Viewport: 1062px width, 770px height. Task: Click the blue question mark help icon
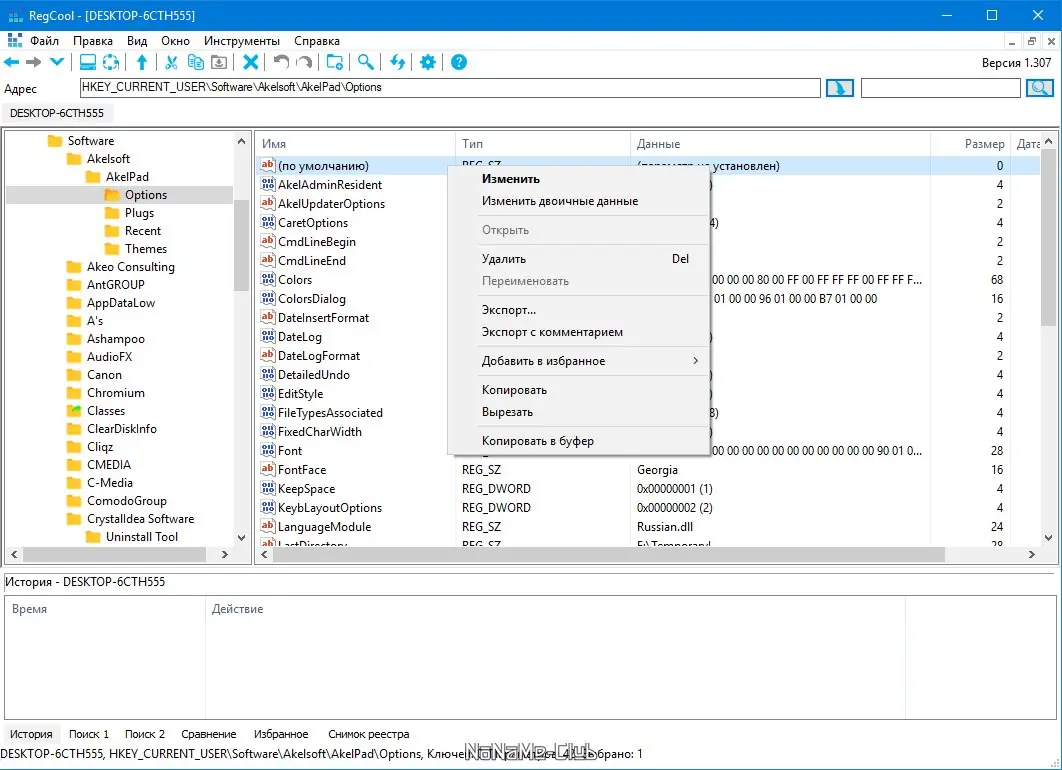click(x=459, y=63)
